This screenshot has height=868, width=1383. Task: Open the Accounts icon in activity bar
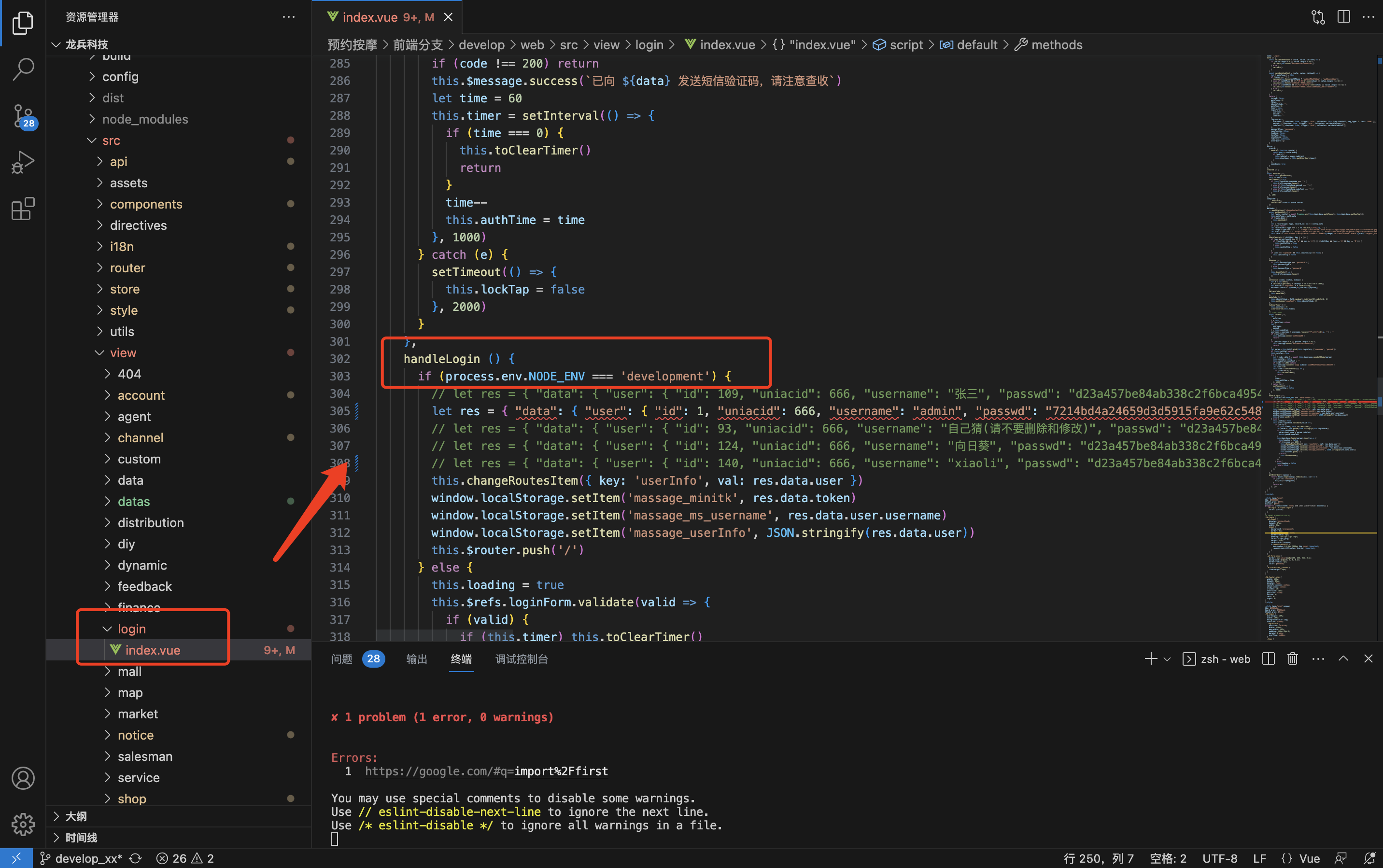pos(23,778)
